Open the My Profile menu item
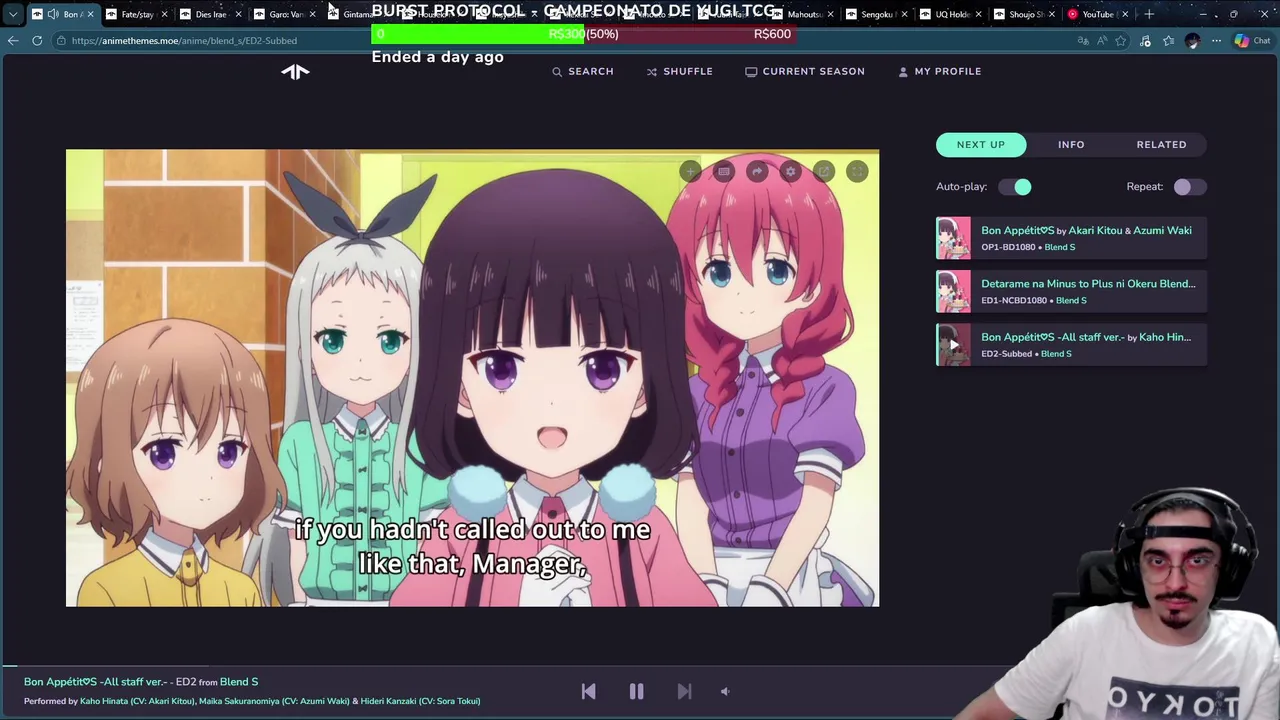 pos(939,72)
